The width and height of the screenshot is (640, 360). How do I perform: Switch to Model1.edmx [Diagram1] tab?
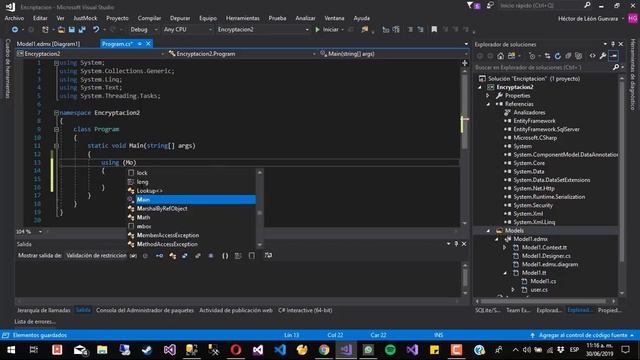point(48,44)
